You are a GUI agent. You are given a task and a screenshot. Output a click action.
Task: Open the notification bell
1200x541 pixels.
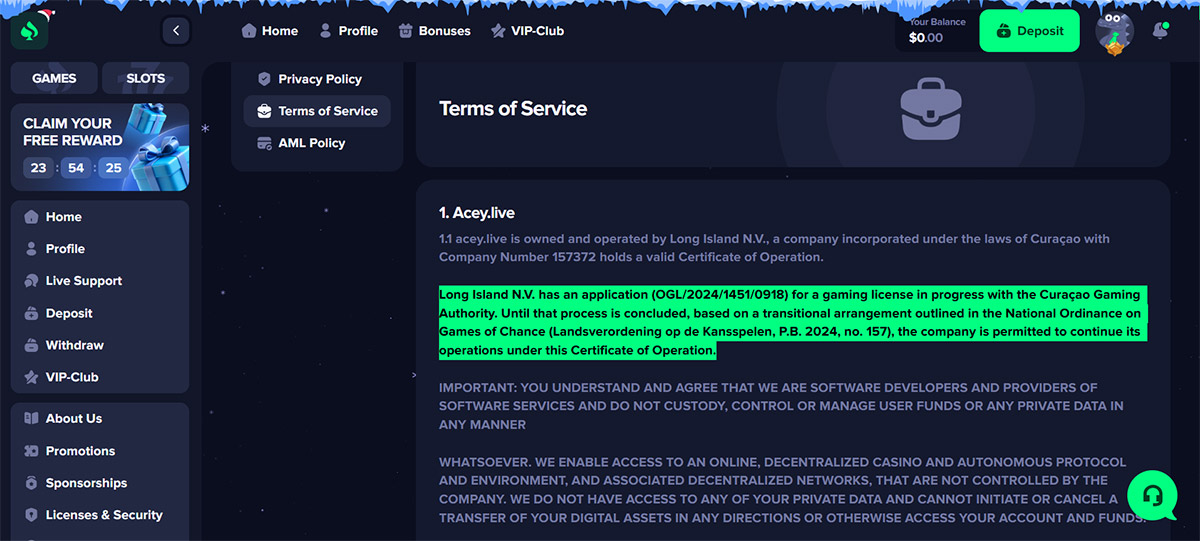(x=1160, y=31)
